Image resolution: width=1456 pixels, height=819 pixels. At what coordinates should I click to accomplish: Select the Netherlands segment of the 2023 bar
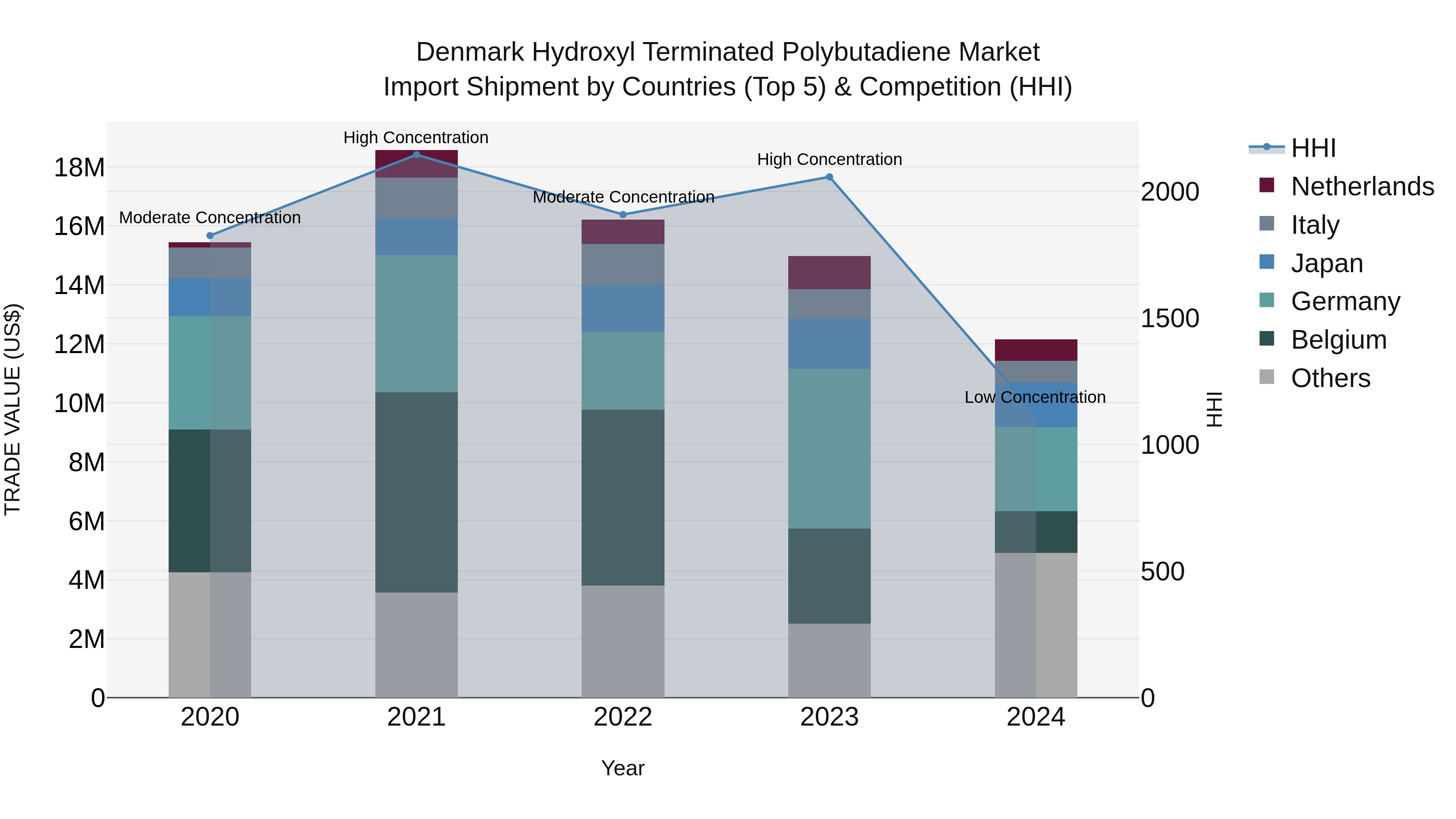[830, 273]
